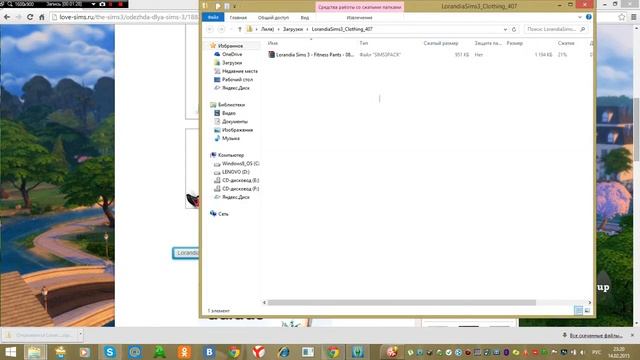The image size is (640, 360).
Task: Switch to large icons view in status bar
Action: [587, 311]
